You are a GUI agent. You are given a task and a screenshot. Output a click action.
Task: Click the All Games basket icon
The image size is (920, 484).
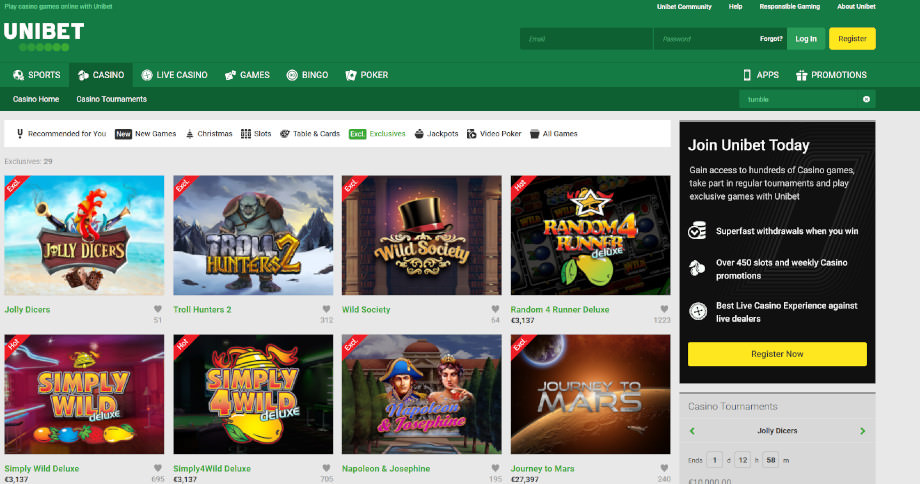pos(535,134)
